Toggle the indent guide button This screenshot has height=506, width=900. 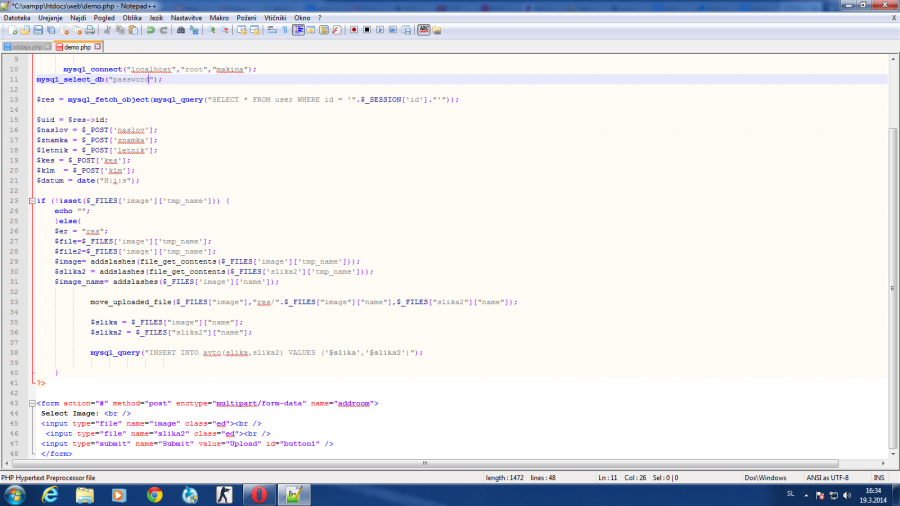pyautogui.click(x=299, y=30)
